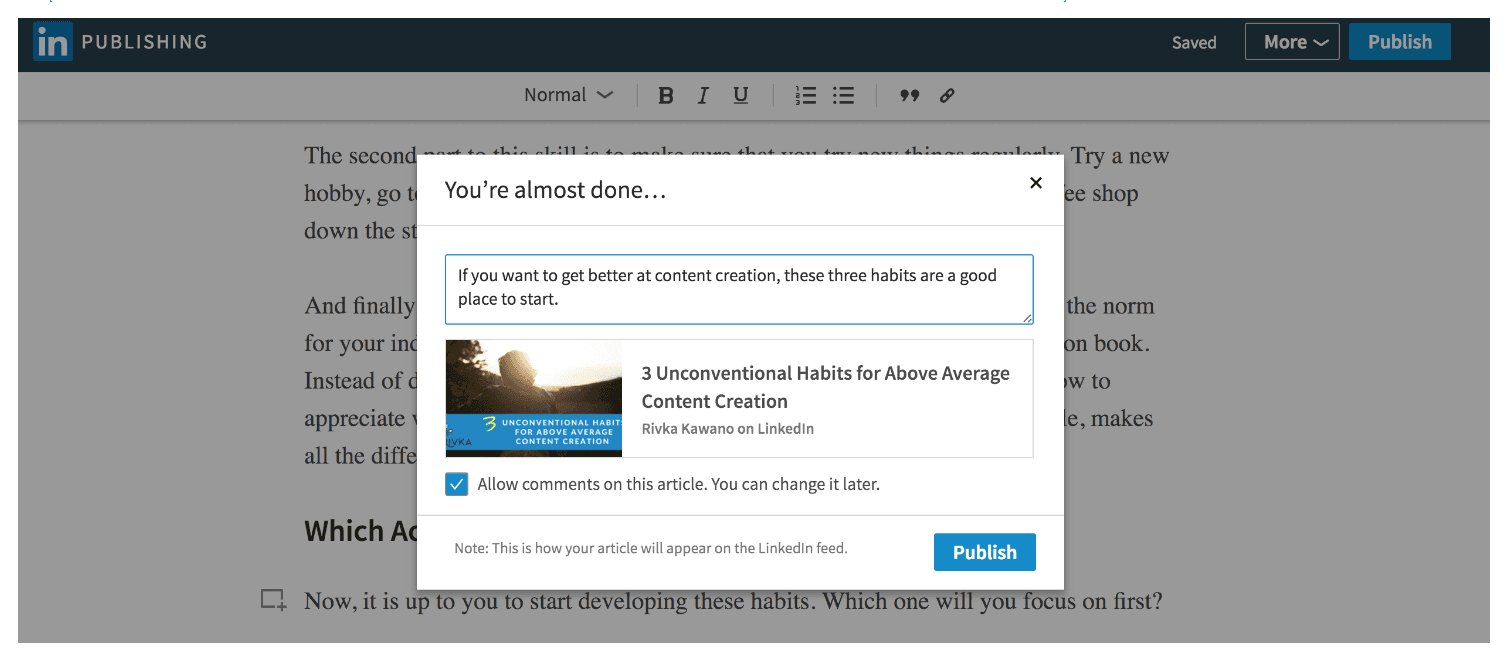
Task: Expand the More menu in the header
Action: pyautogui.click(x=1291, y=42)
